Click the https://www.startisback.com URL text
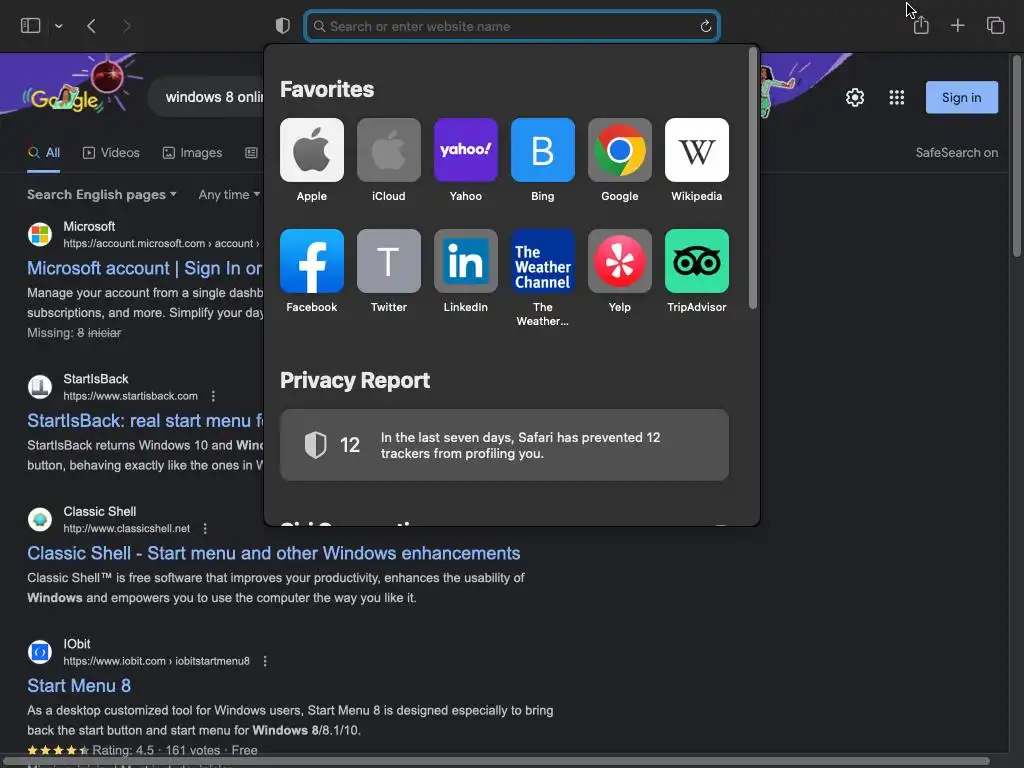 pyautogui.click(x=131, y=396)
